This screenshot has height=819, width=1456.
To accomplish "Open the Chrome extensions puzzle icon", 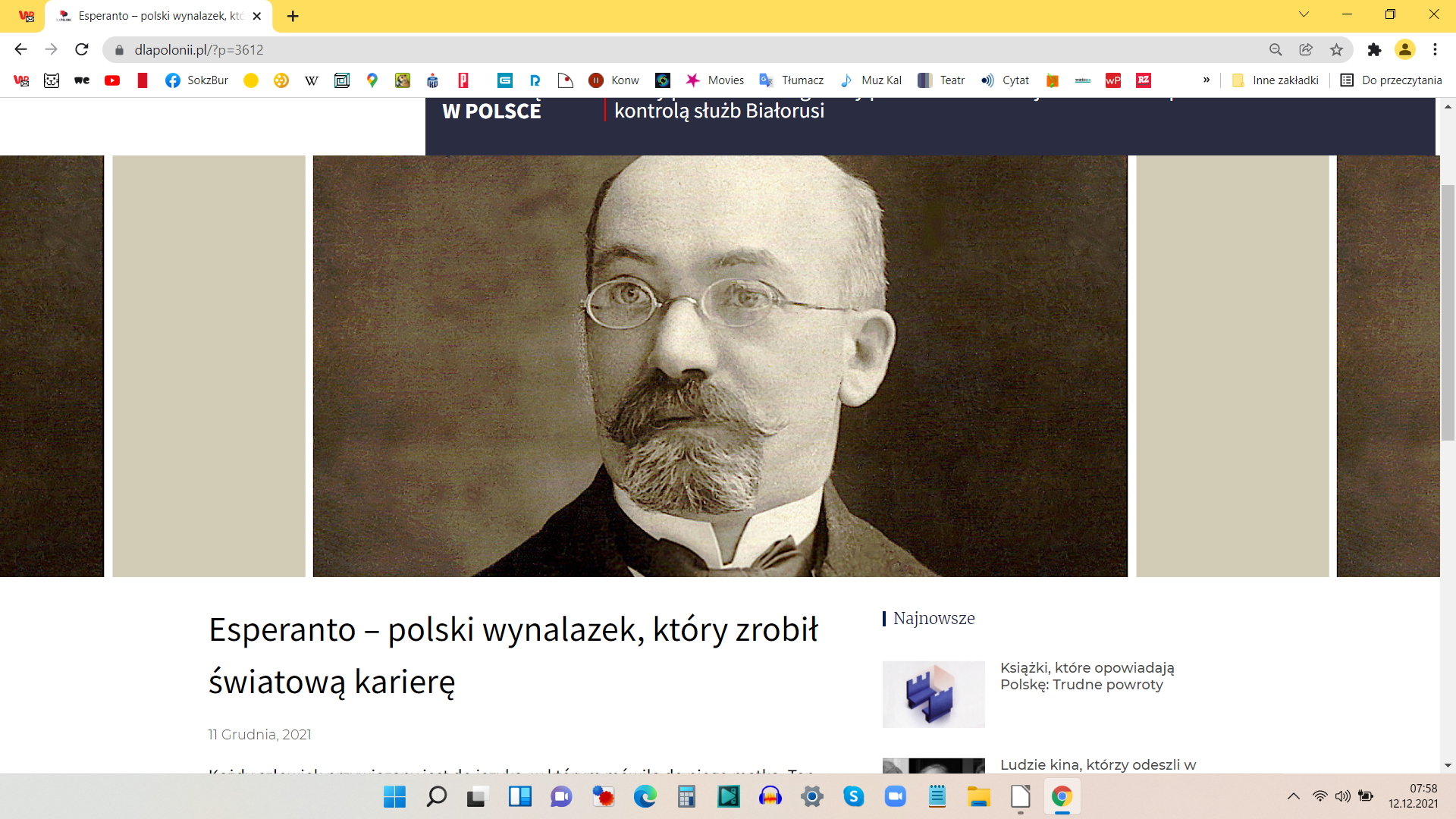I will pos(1374,49).
